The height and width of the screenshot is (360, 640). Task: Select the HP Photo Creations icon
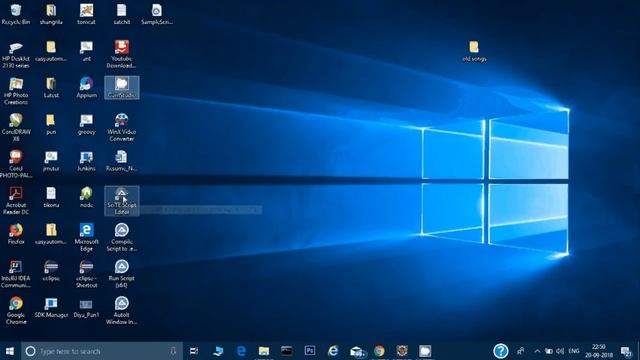(16, 91)
